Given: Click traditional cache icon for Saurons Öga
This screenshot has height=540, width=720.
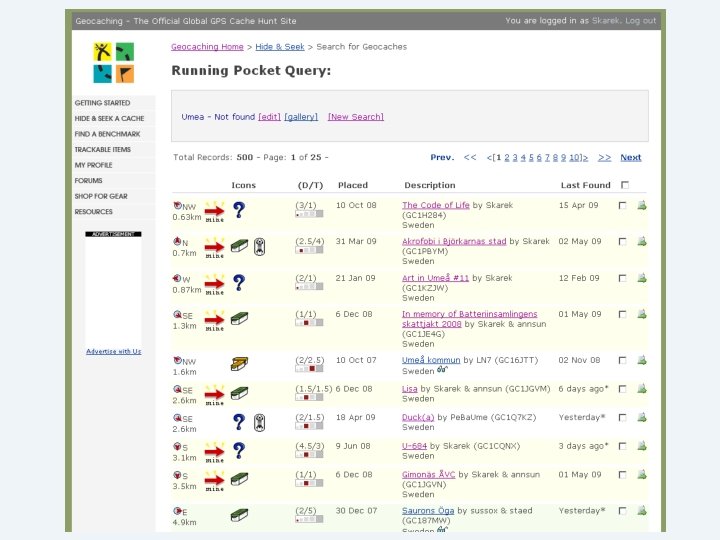Looking at the screenshot, I should coord(239,515).
